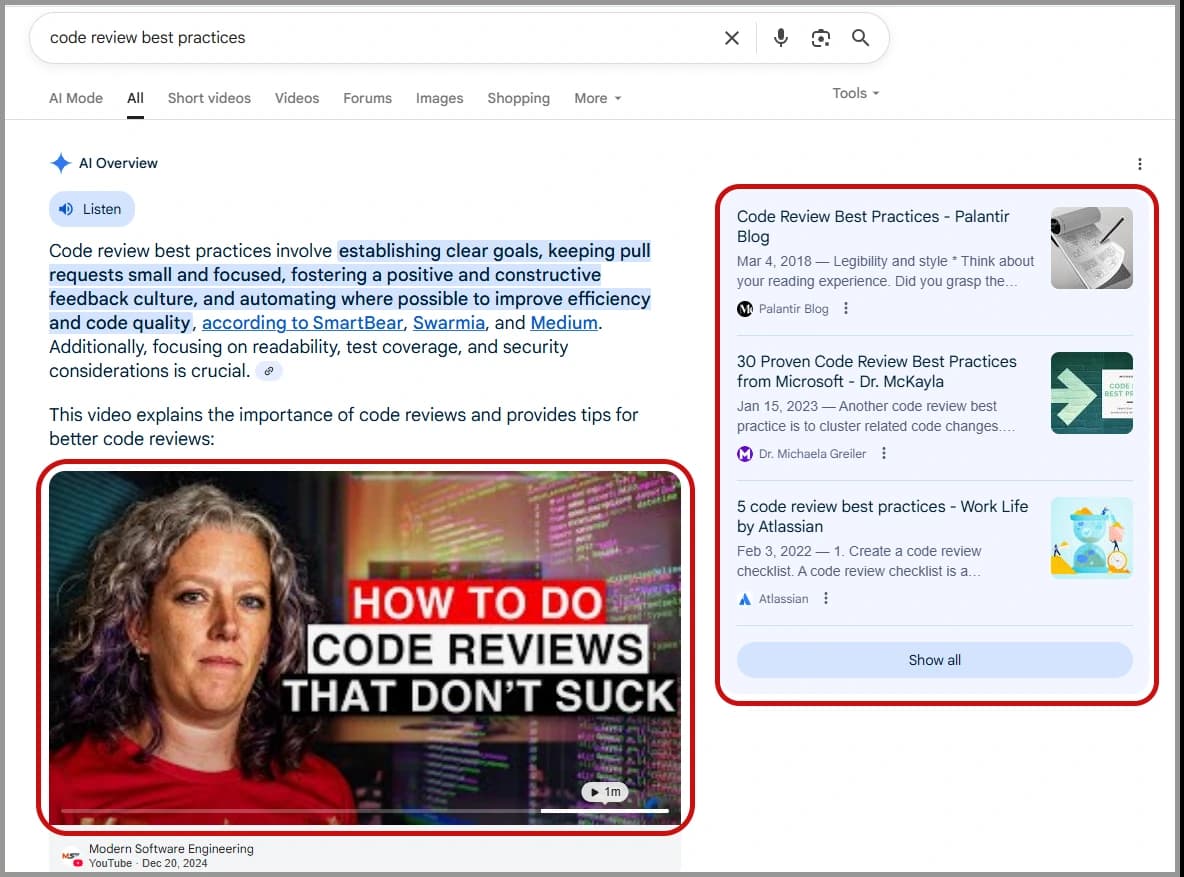Click the 'How to do code reviews' video thumbnail

coord(365,647)
